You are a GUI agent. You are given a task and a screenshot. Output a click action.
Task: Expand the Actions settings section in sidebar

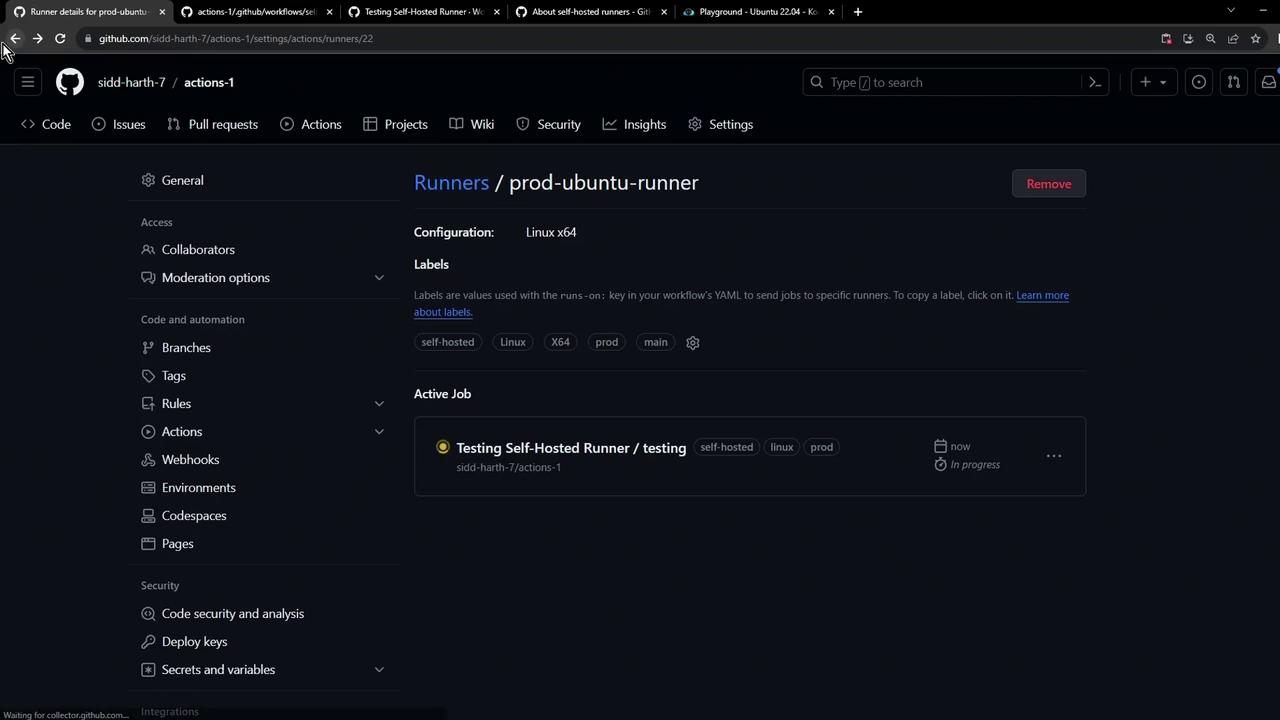tap(263, 431)
